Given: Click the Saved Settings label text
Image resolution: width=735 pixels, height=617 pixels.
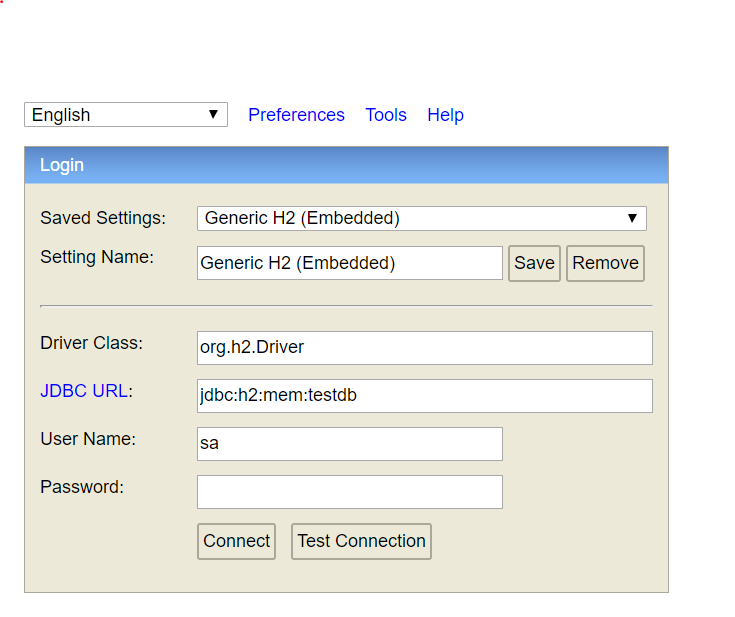Looking at the screenshot, I should (x=103, y=218).
